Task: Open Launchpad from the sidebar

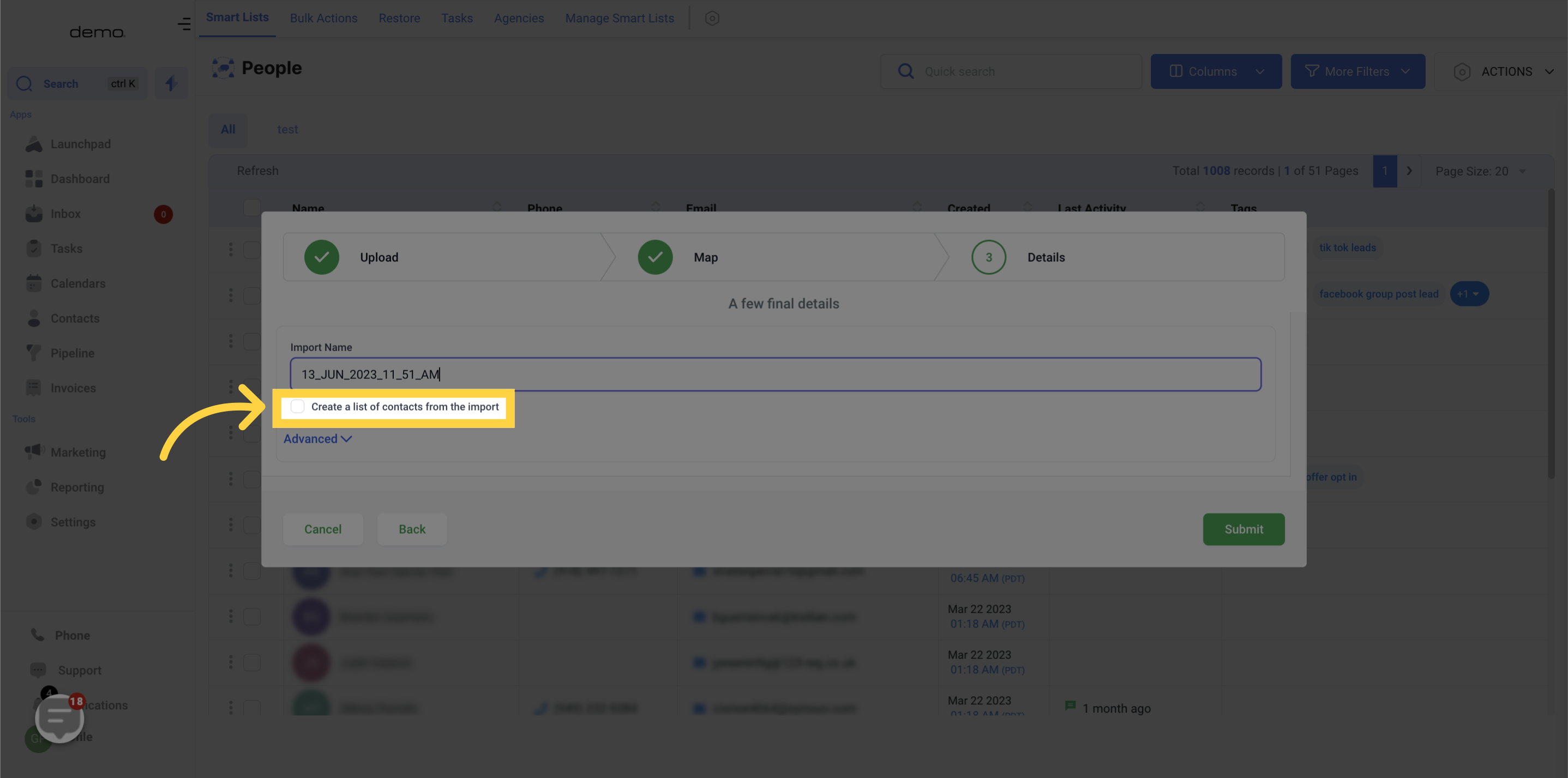Action: coord(67,144)
